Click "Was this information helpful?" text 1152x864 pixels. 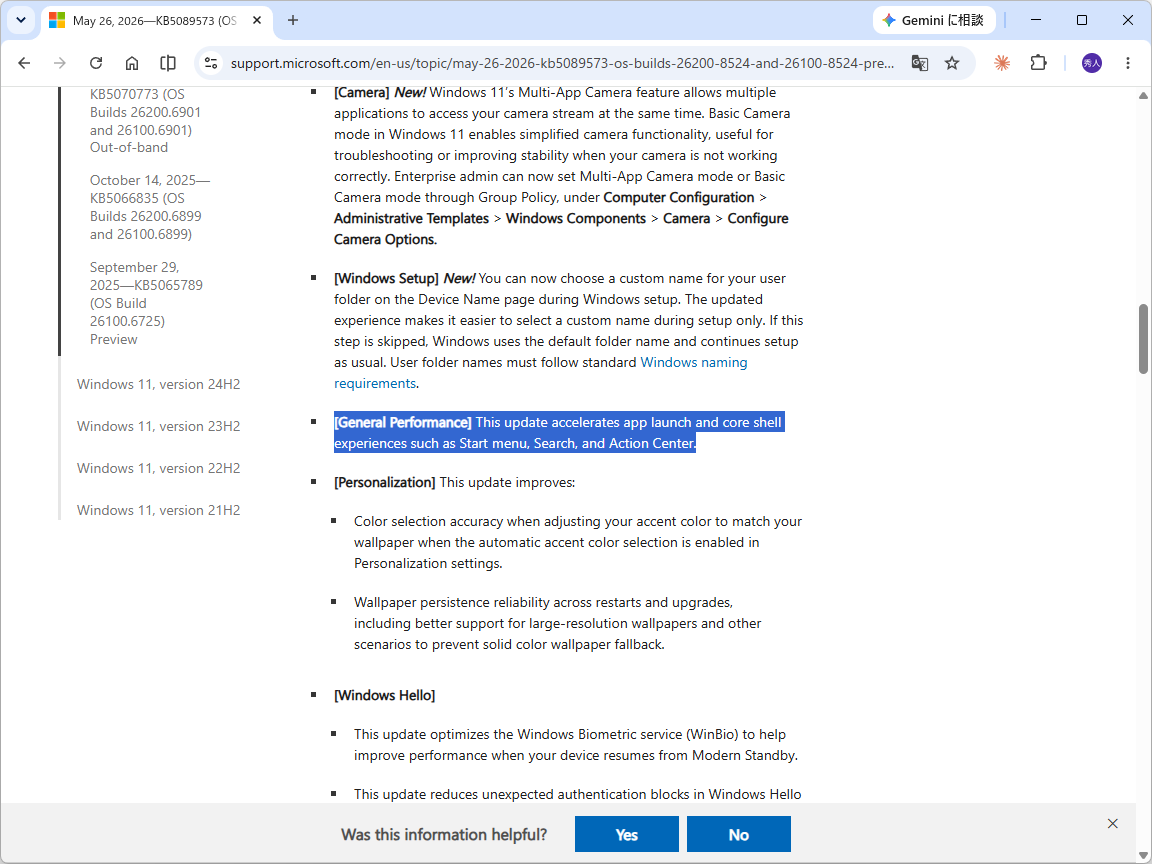point(444,835)
